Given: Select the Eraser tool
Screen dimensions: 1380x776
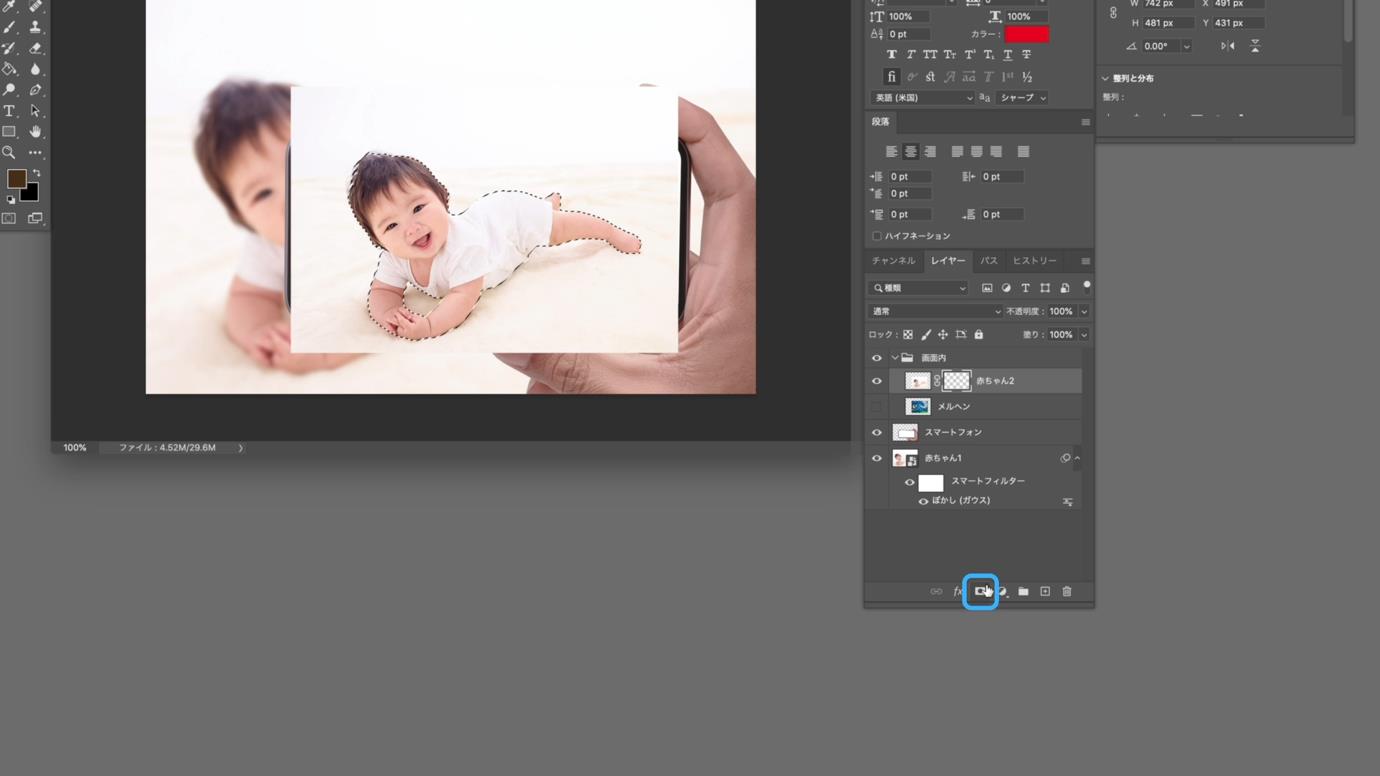Looking at the screenshot, I should (35, 48).
